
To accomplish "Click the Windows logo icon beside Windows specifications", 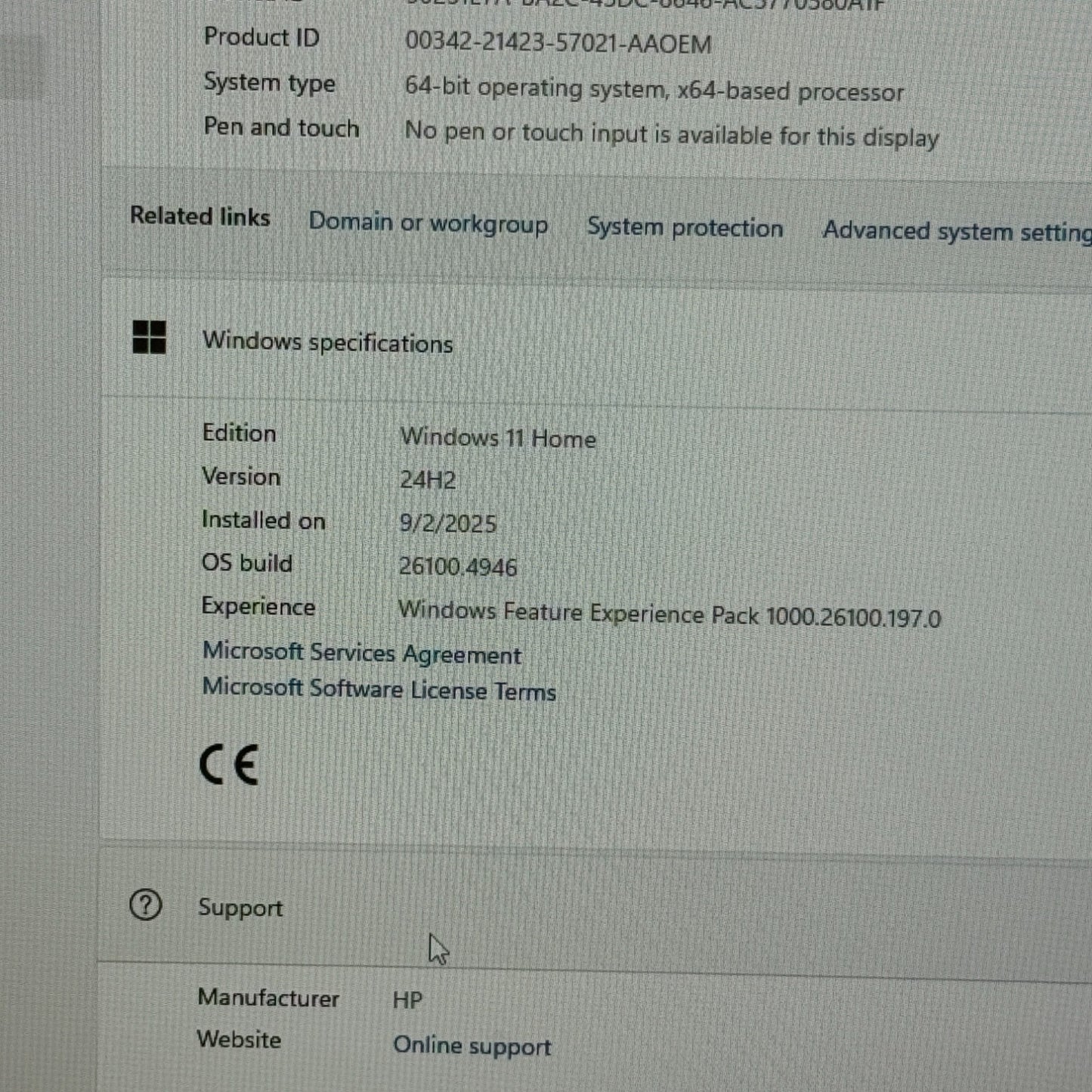I will tap(149, 337).
